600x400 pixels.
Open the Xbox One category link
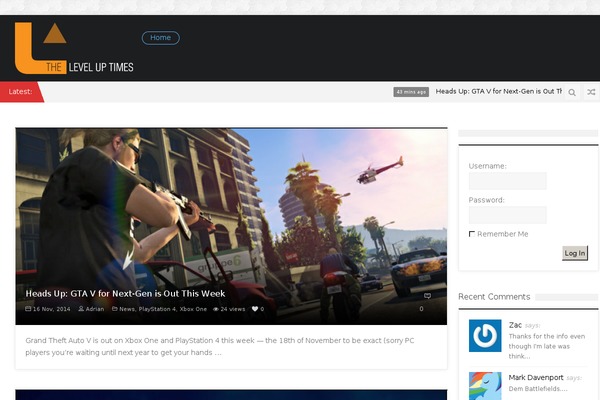coord(193,309)
